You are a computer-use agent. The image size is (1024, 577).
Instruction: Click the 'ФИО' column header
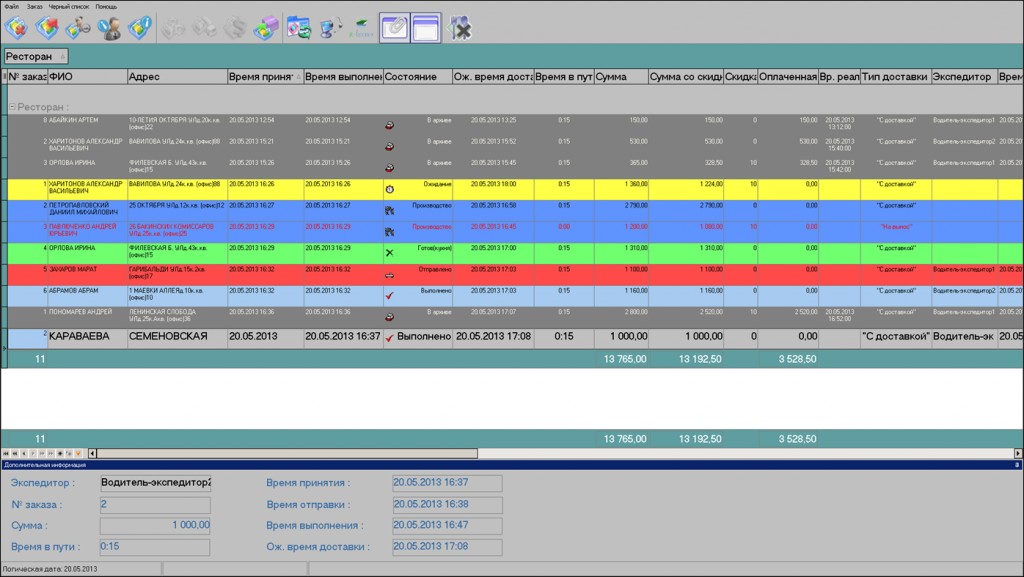pos(86,77)
